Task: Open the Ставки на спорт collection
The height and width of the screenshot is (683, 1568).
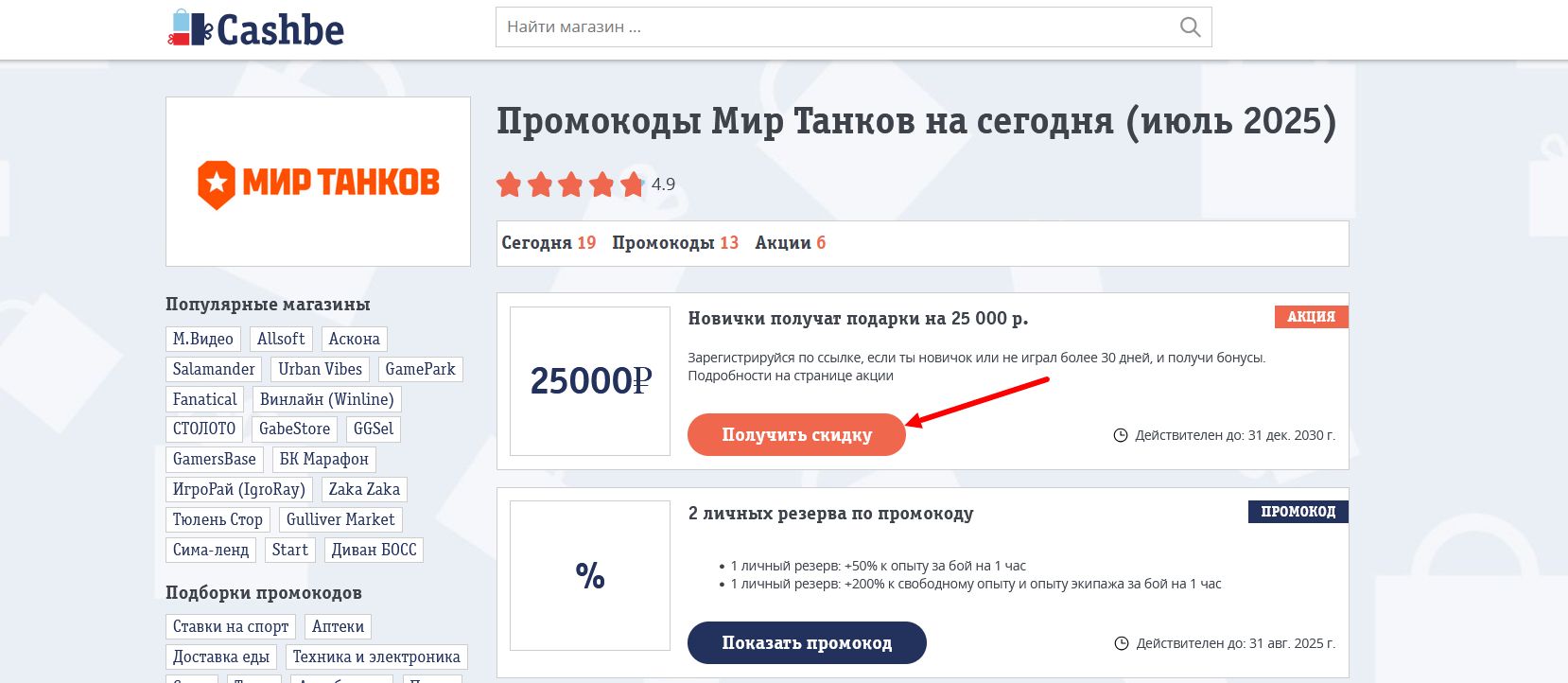Action: pos(231,626)
